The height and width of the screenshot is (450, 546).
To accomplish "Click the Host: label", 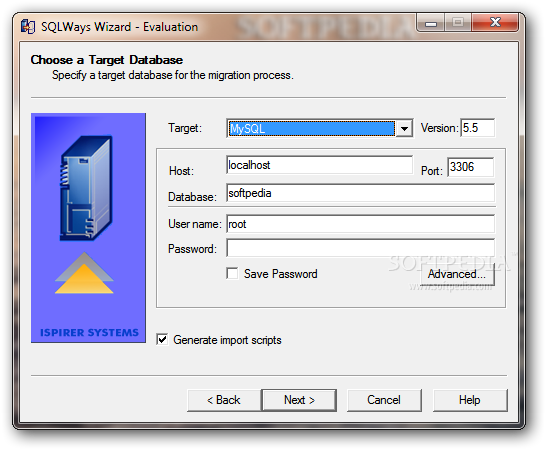I will tap(181, 171).
